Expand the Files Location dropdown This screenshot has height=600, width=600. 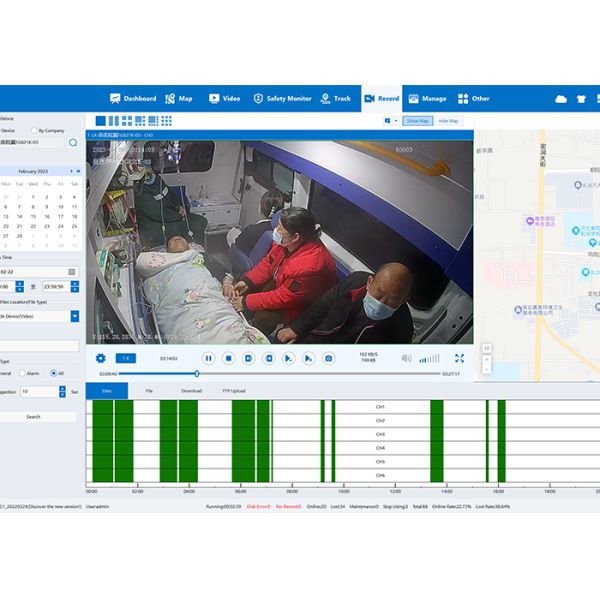pyautogui.click(x=74, y=316)
